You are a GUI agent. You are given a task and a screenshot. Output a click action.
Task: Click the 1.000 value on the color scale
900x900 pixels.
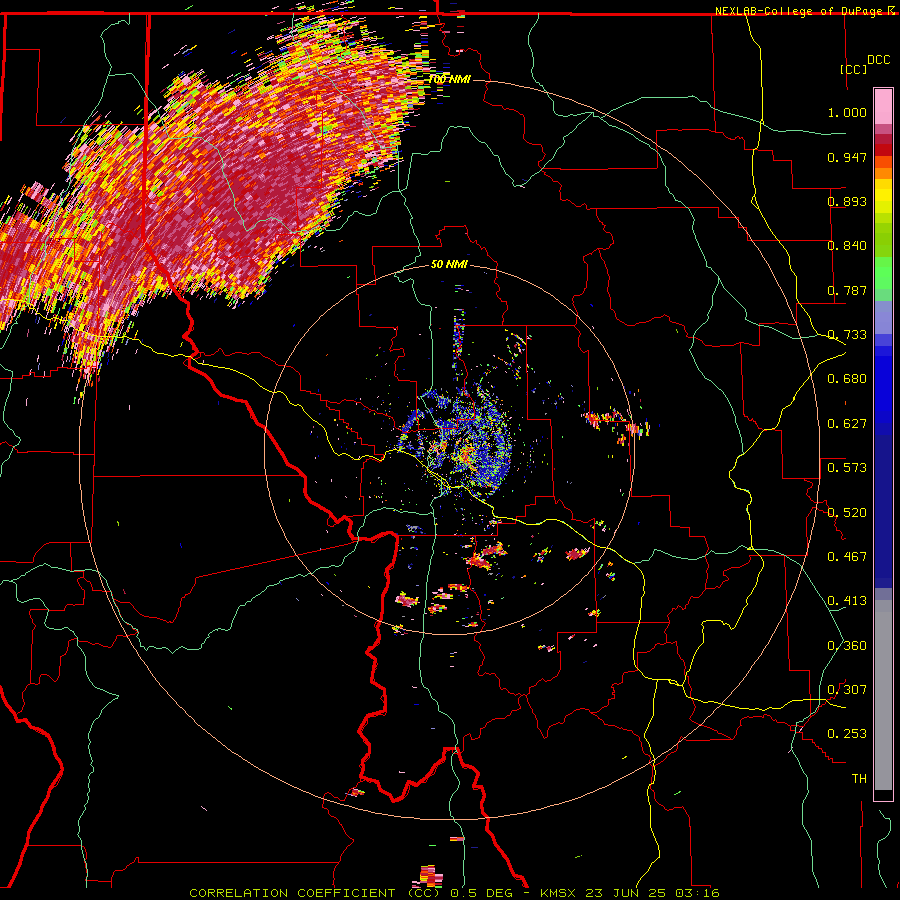point(847,112)
